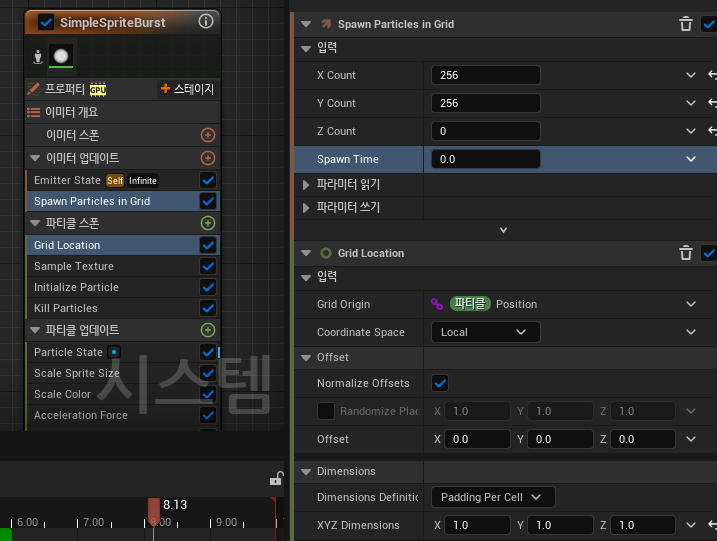Expand 파라미터 쓰기 section

(306, 207)
